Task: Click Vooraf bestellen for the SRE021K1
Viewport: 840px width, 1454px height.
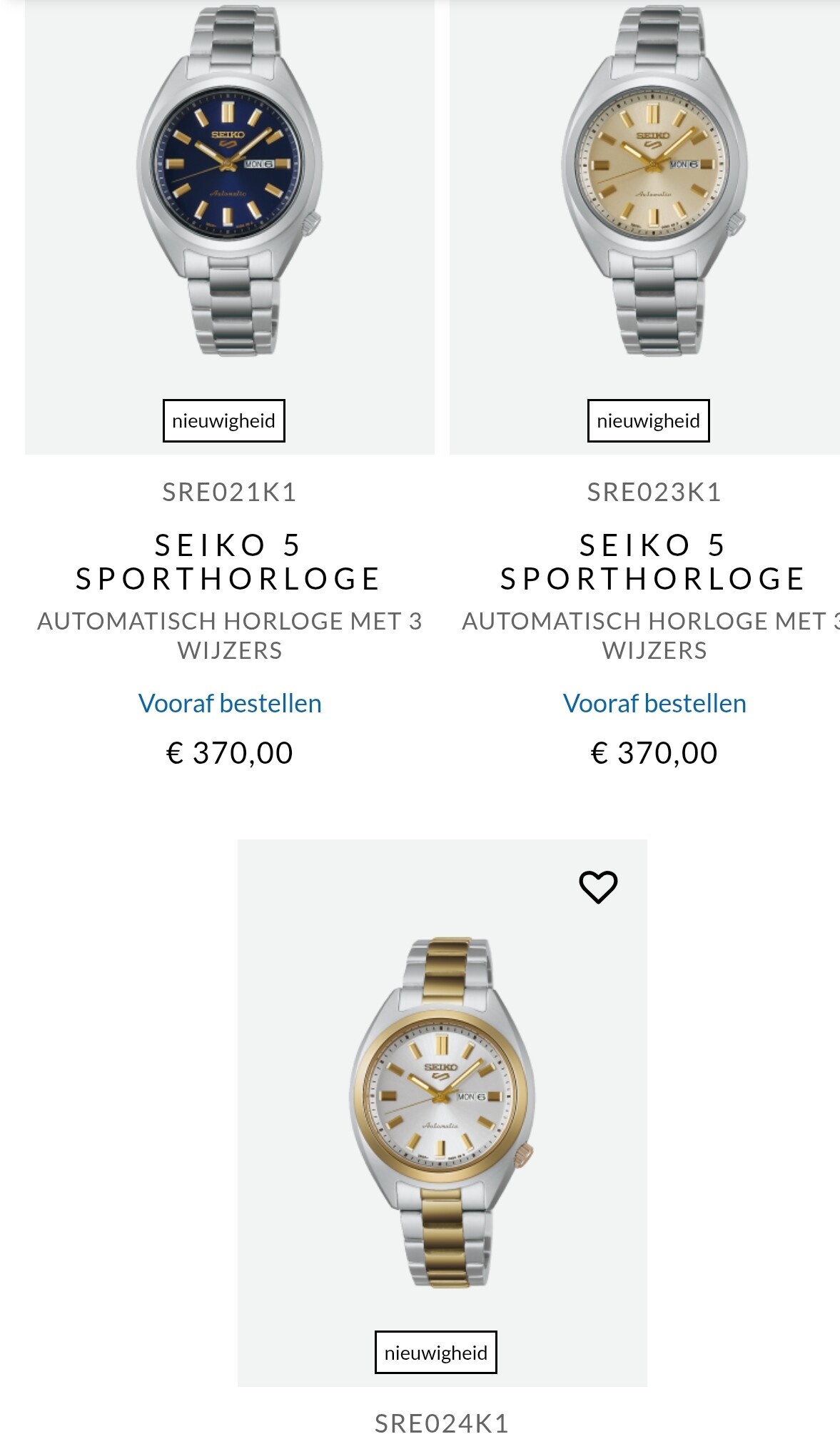Action: (229, 704)
